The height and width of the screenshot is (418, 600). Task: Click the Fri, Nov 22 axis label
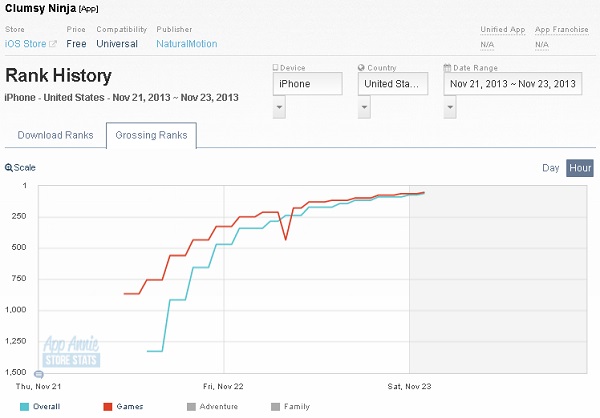click(223, 387)
